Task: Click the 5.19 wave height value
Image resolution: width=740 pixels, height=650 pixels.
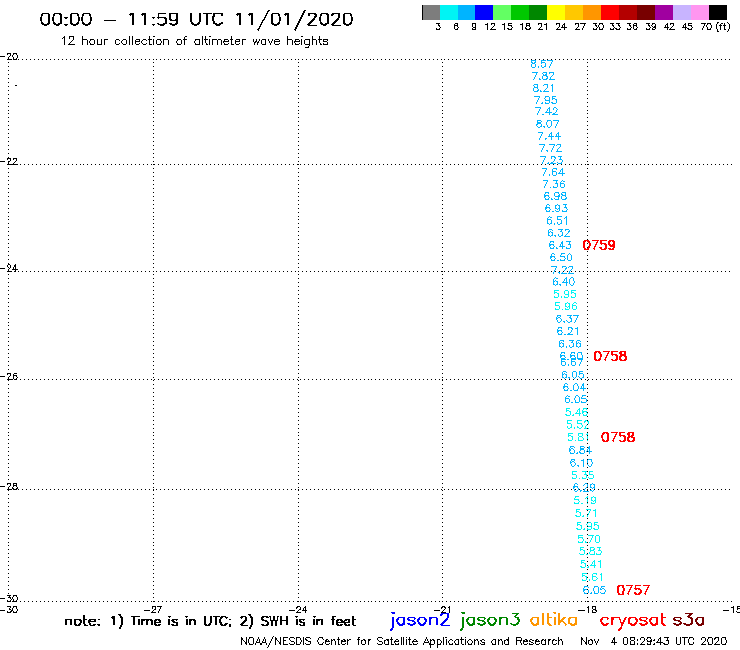Action: pos(585,500)
